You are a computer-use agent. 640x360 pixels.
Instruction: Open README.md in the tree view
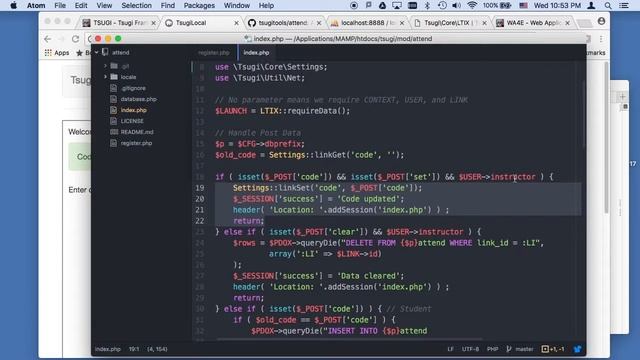tap(137, 132)
